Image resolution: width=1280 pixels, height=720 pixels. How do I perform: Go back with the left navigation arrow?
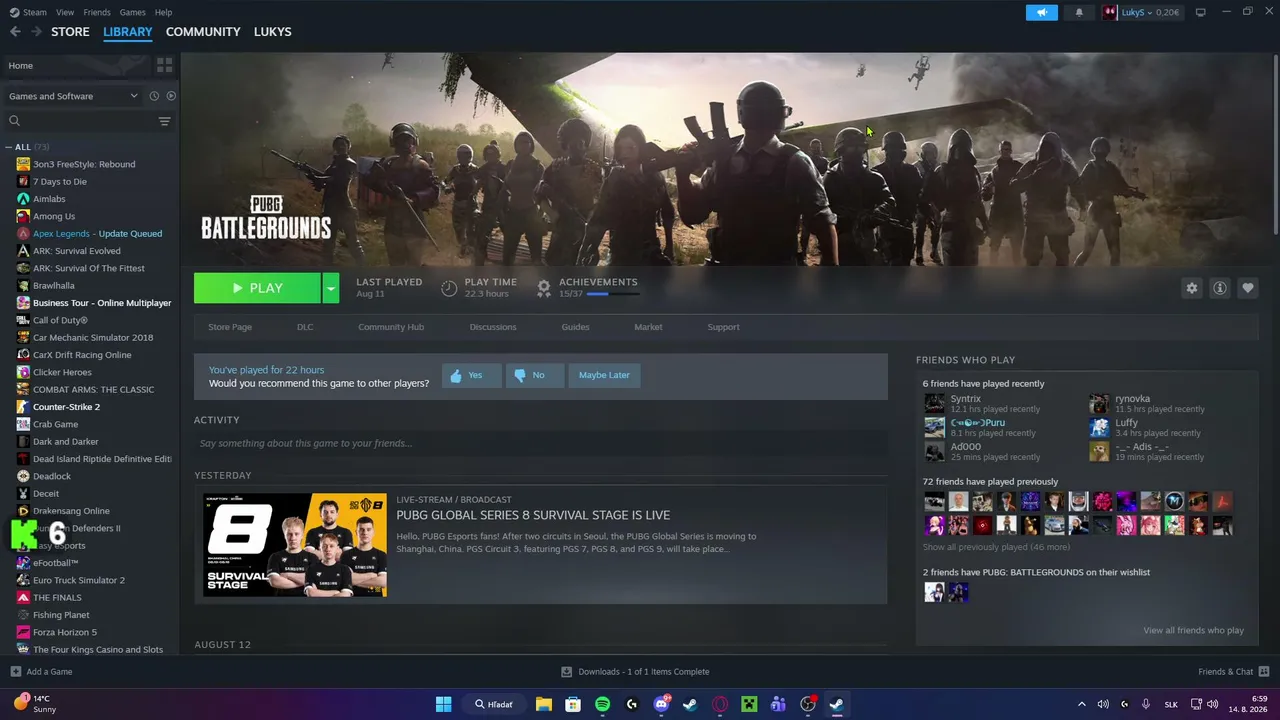(15, 32)
